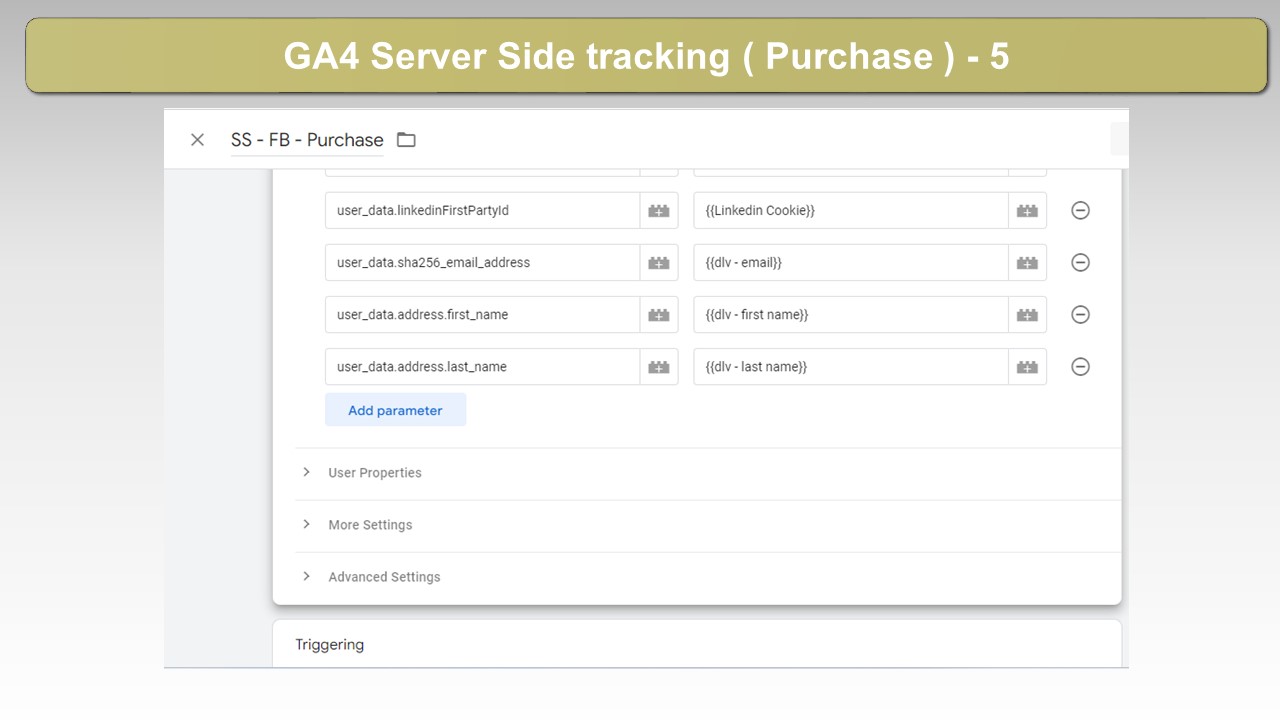This screenshot has height=720, width=1280.
Task: Remove the sha256_email_address parameter row
Action: [x=1080, y=263]
